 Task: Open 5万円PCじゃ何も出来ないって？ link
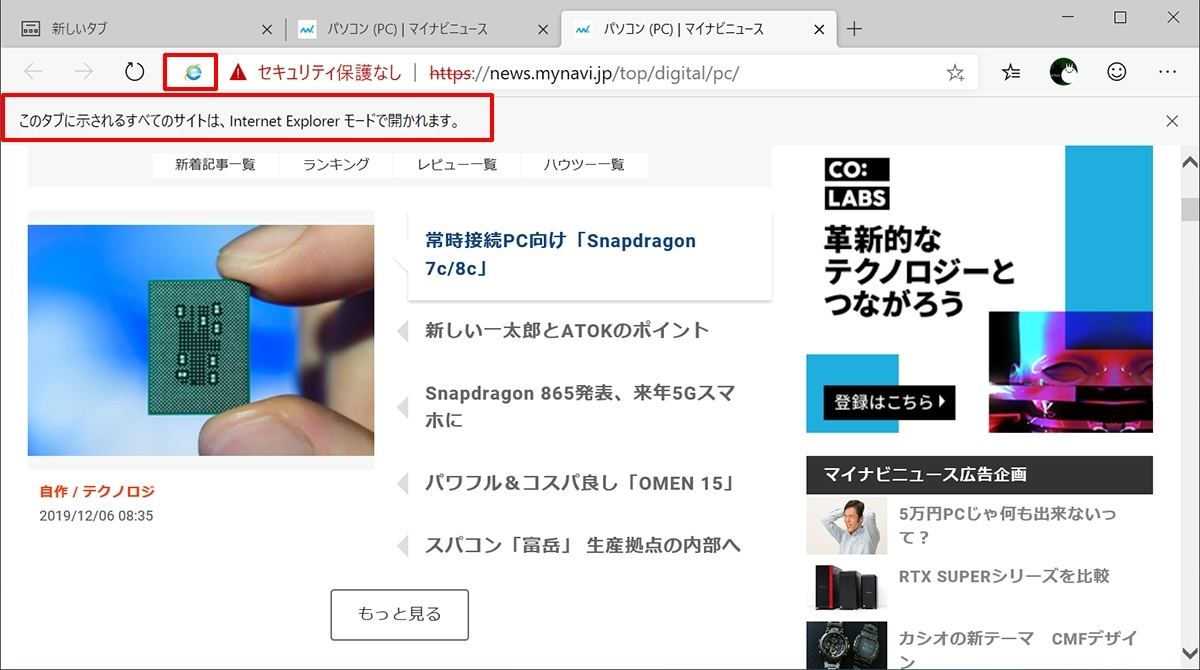tap(1007, 526)
